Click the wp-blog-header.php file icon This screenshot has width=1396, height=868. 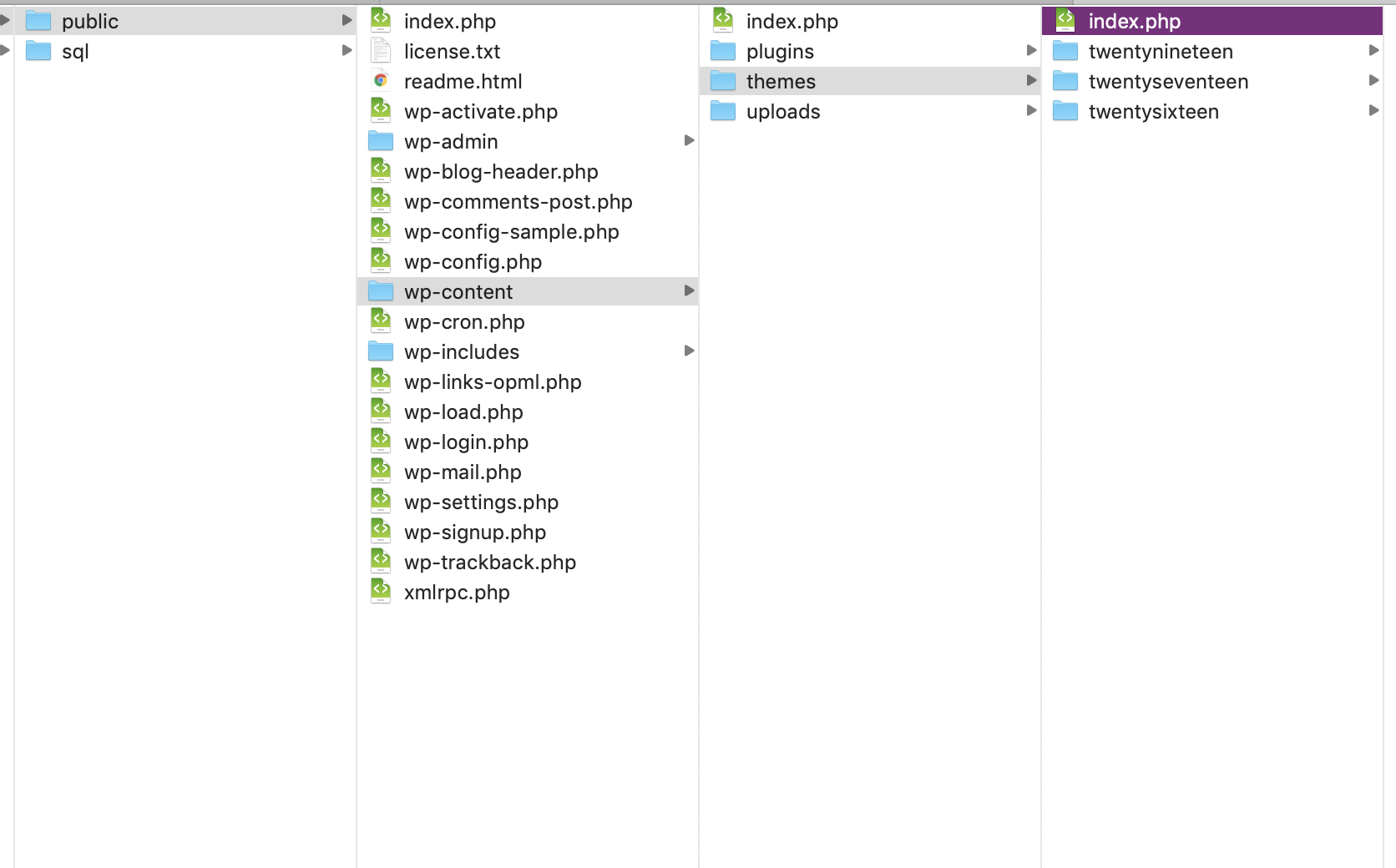click(381, 170)
